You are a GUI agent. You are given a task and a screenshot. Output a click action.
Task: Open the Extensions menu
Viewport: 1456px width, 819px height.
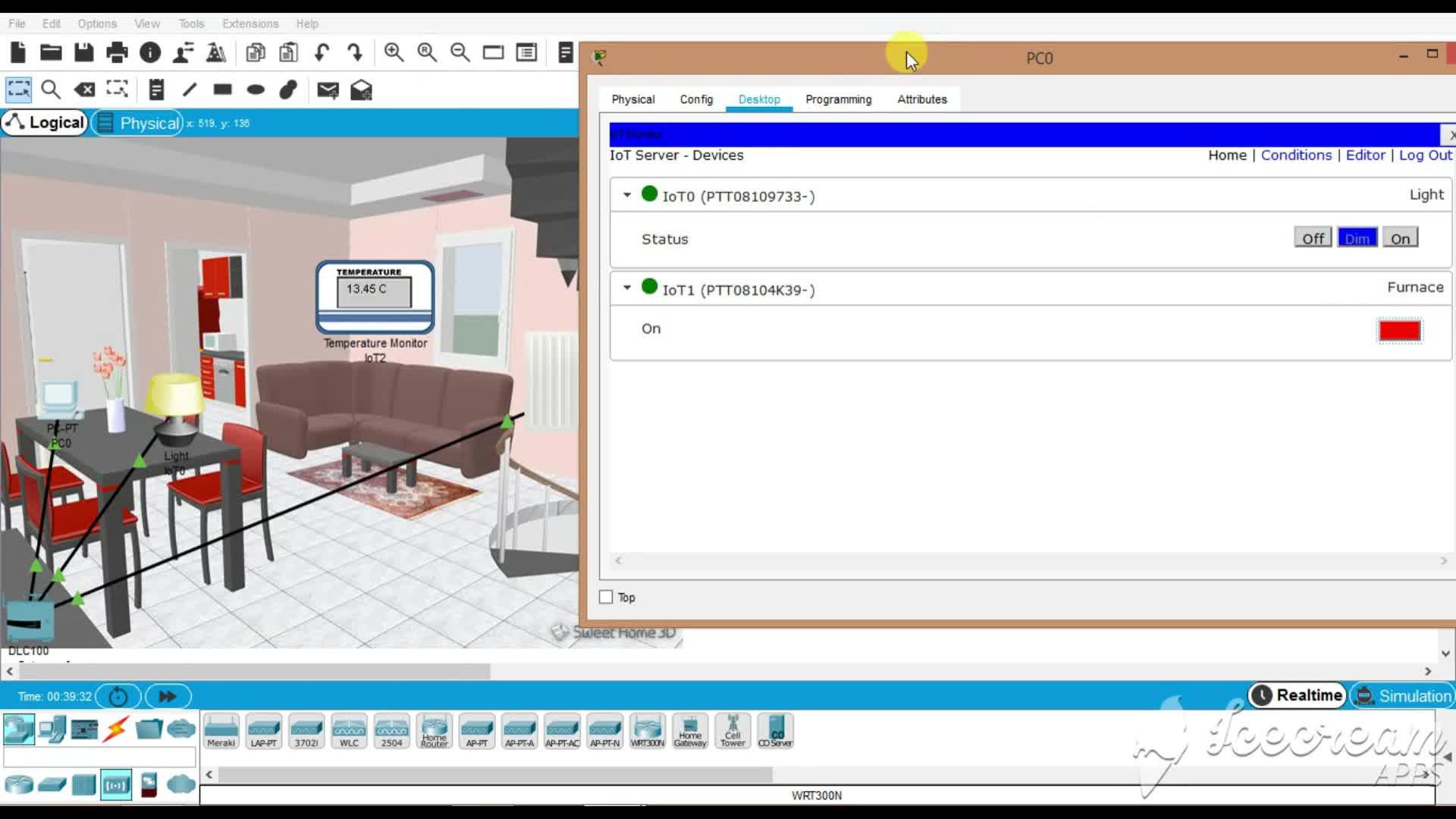pos(250,24)
